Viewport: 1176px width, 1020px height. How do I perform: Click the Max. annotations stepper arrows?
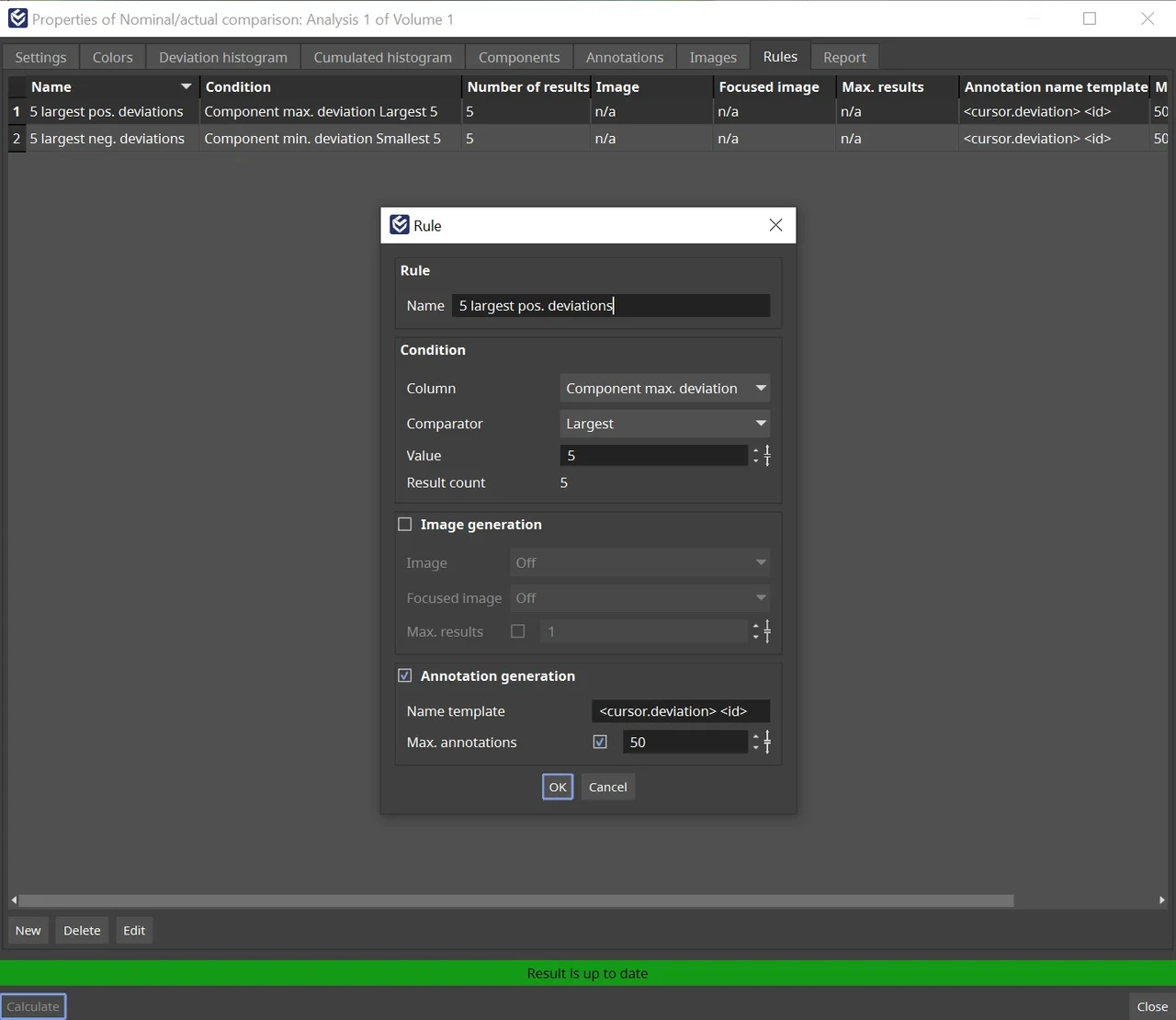pos(755,742)
